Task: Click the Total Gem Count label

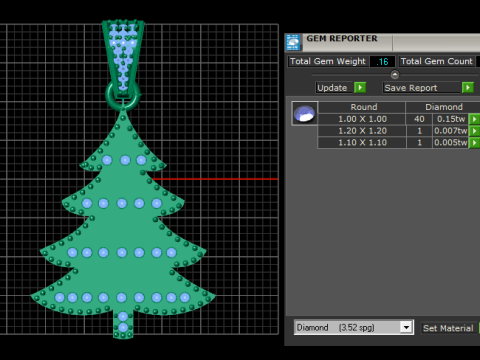Action: point(437,61)
